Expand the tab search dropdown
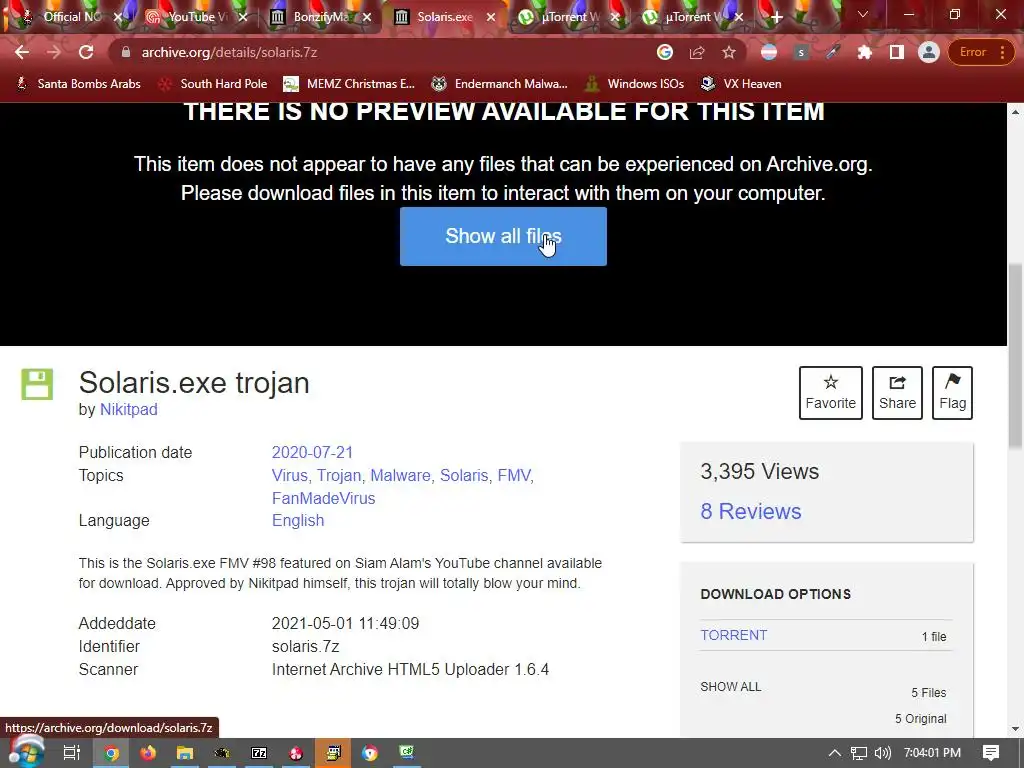 (x=863, y=14)
